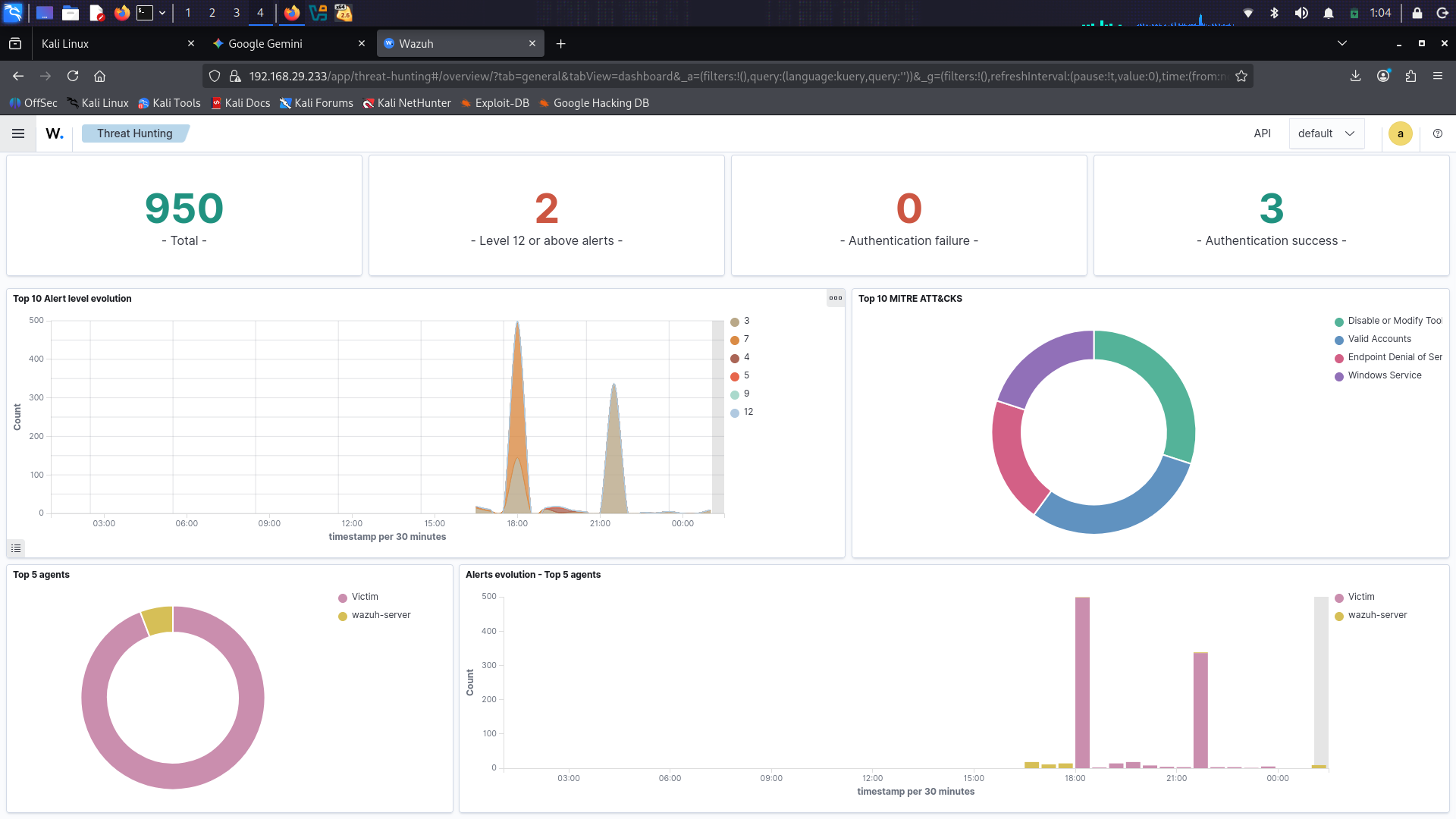Open the list all tabs chevron
The width and height of the screenshot is (1456, 819).
[x=1342, y=43]
